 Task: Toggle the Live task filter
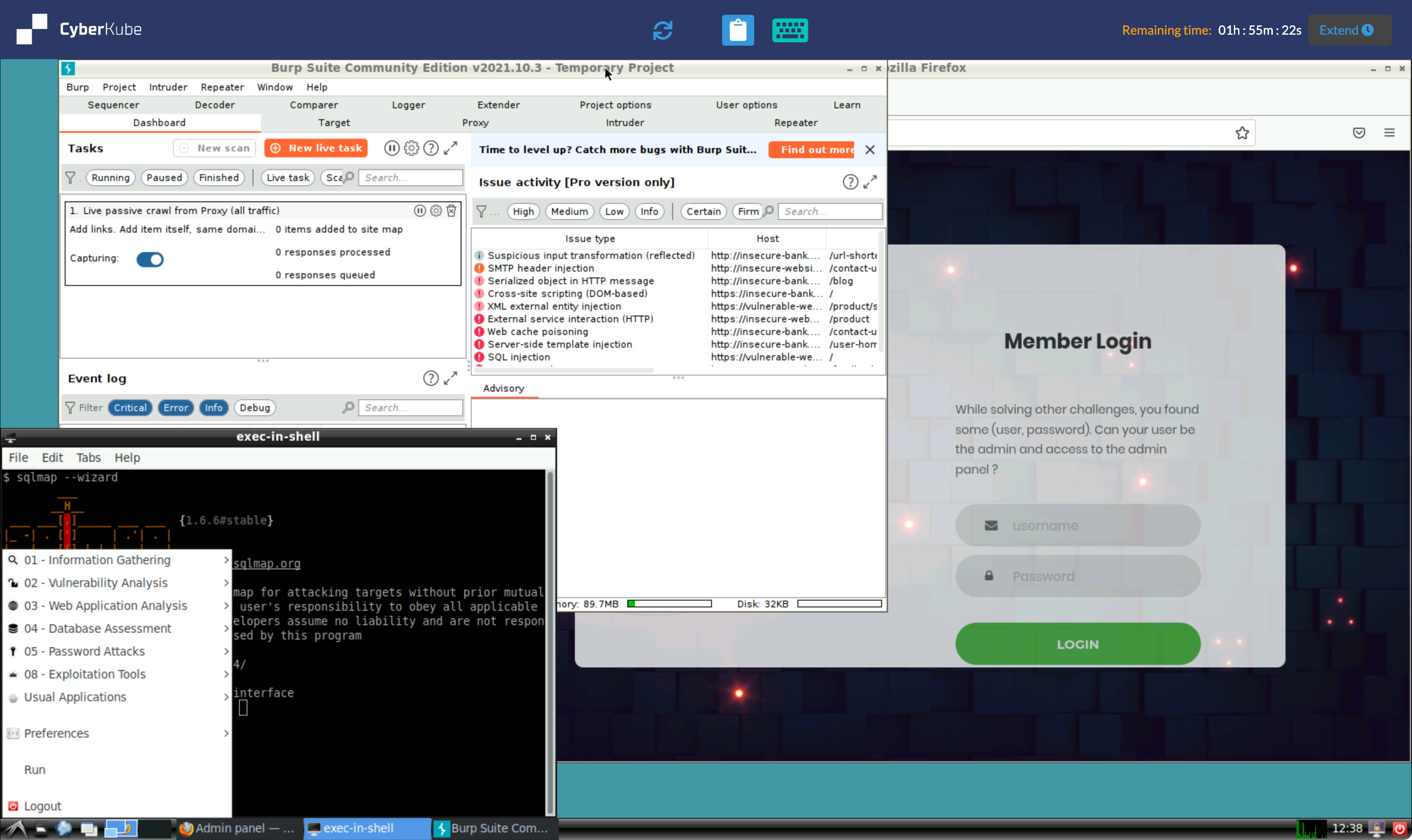pyautogui.click(x=288, y=178)
